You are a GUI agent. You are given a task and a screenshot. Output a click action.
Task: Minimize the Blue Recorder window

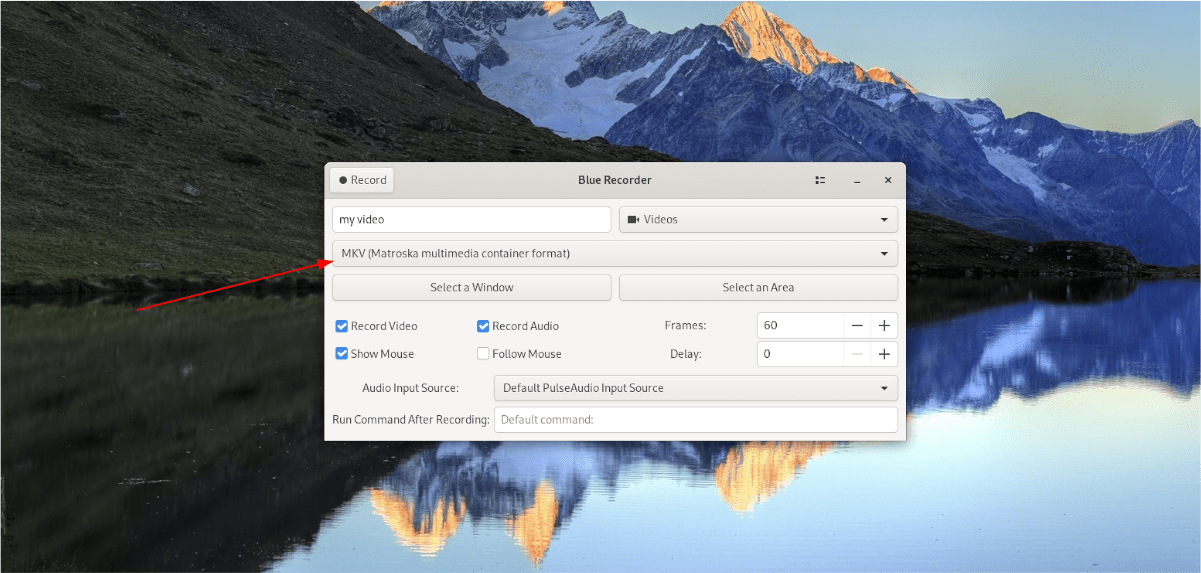pos(857,180)
